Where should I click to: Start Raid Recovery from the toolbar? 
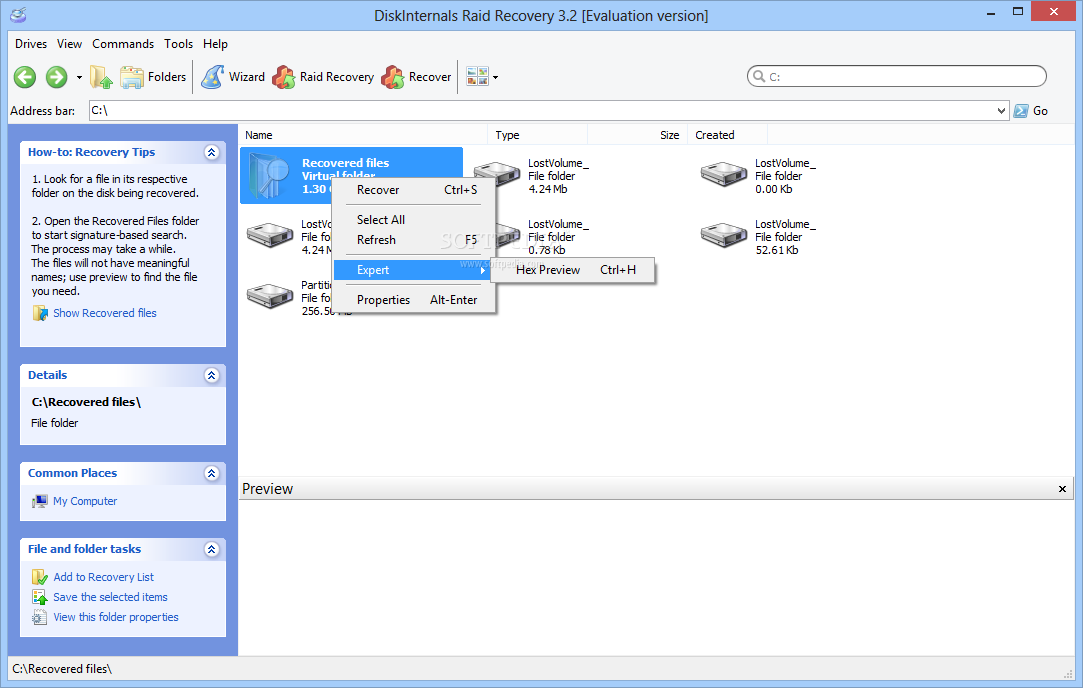tap(323, 77)
